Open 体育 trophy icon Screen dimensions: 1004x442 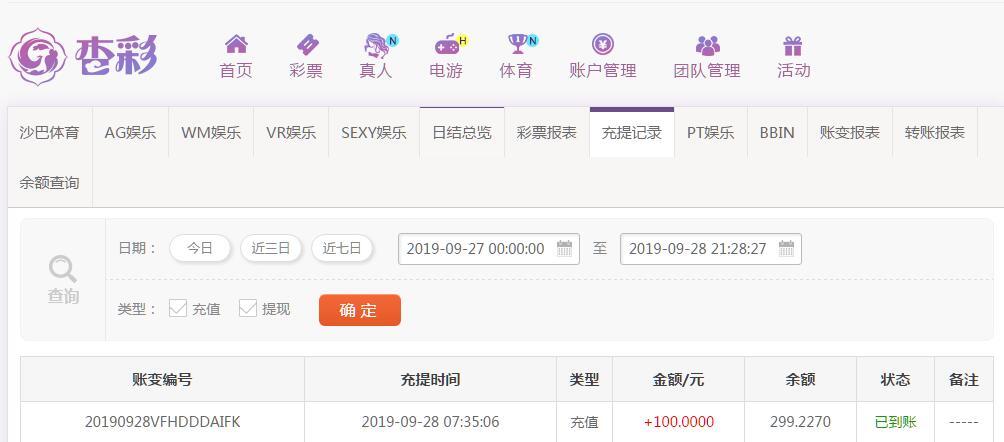tap(519, 44)
